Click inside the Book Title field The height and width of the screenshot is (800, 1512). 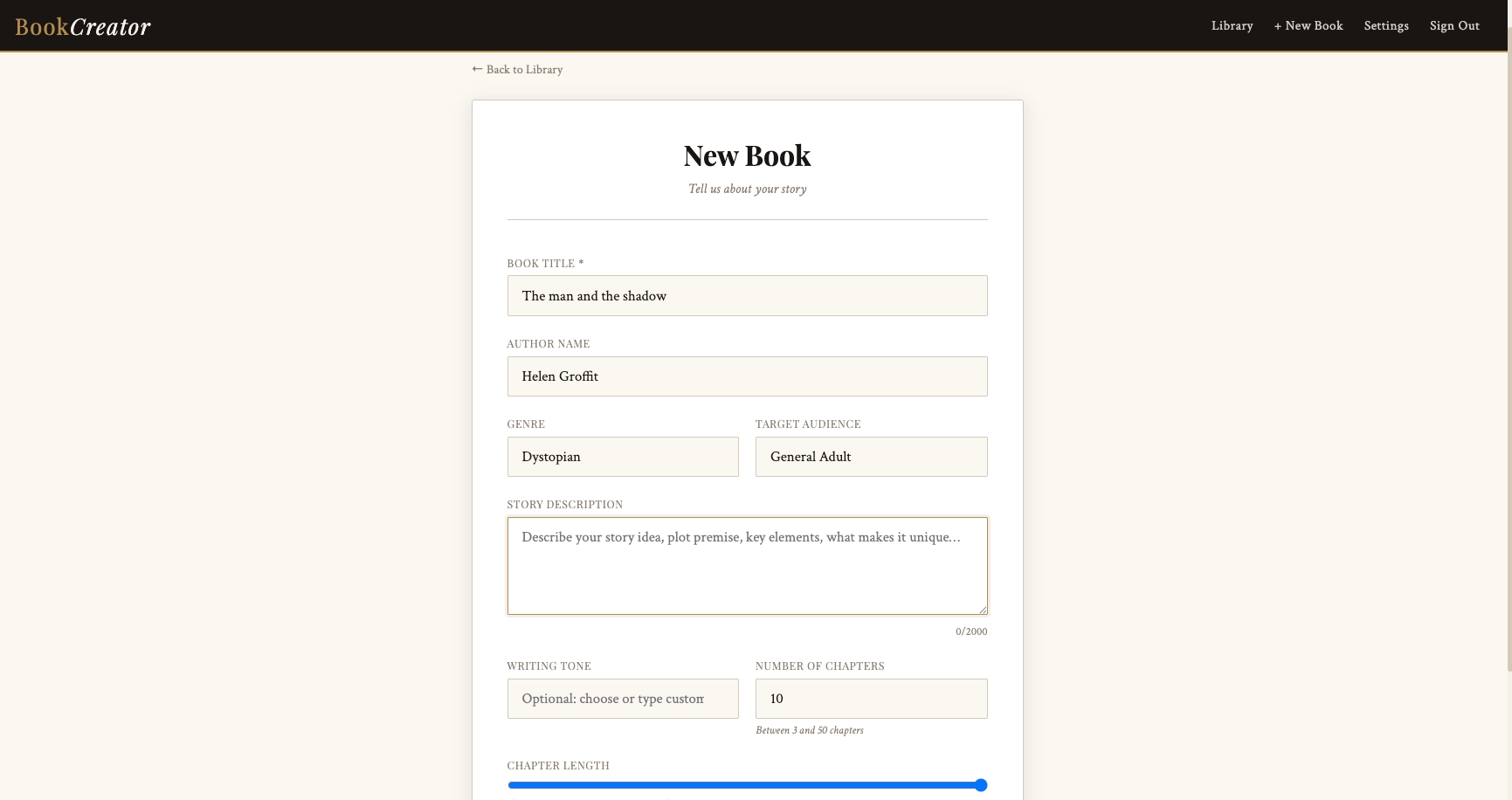(x=747, y=295)
